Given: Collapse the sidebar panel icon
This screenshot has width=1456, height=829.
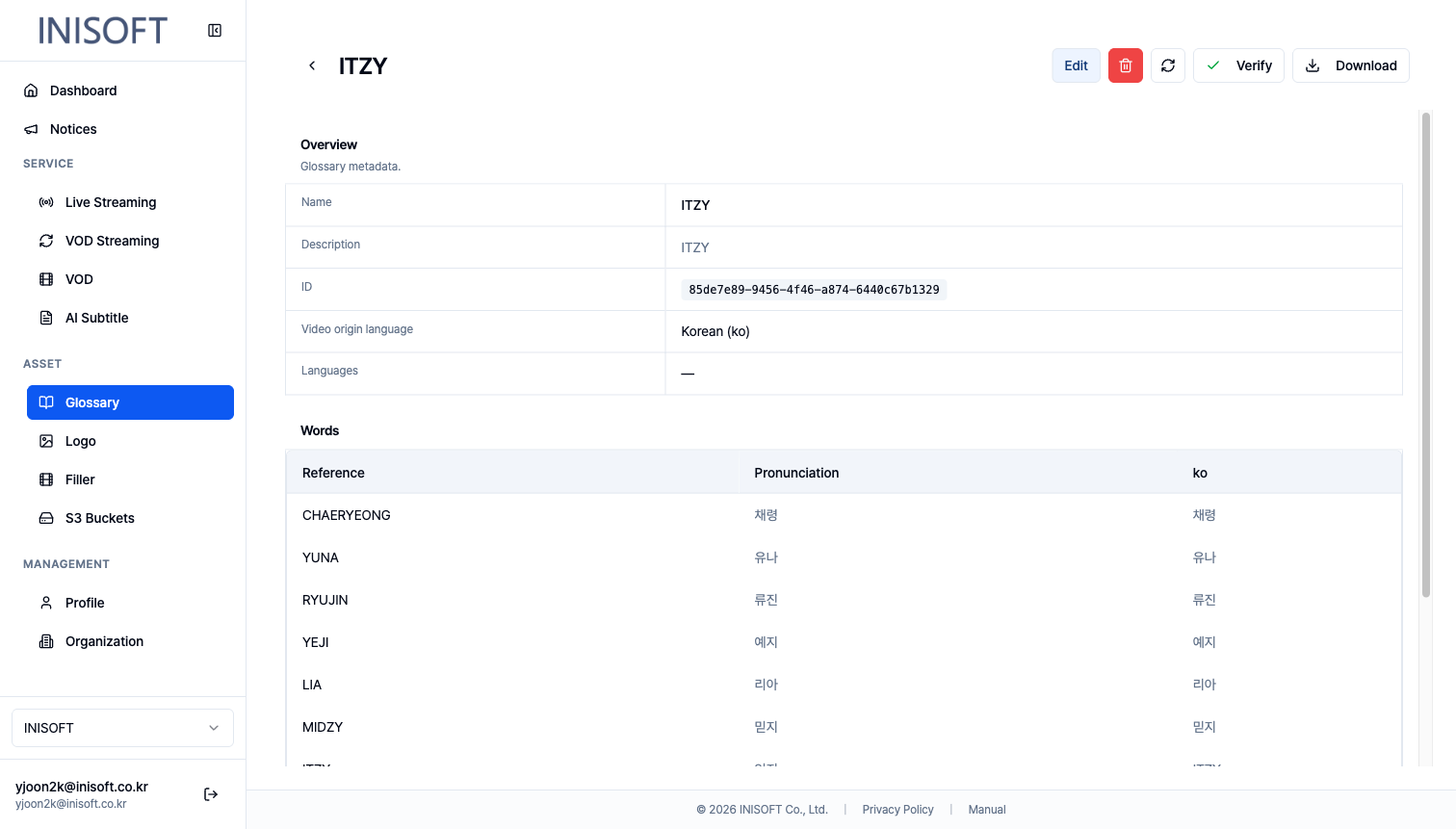Looking at the screenshot, I should click(x=215, y=31).
